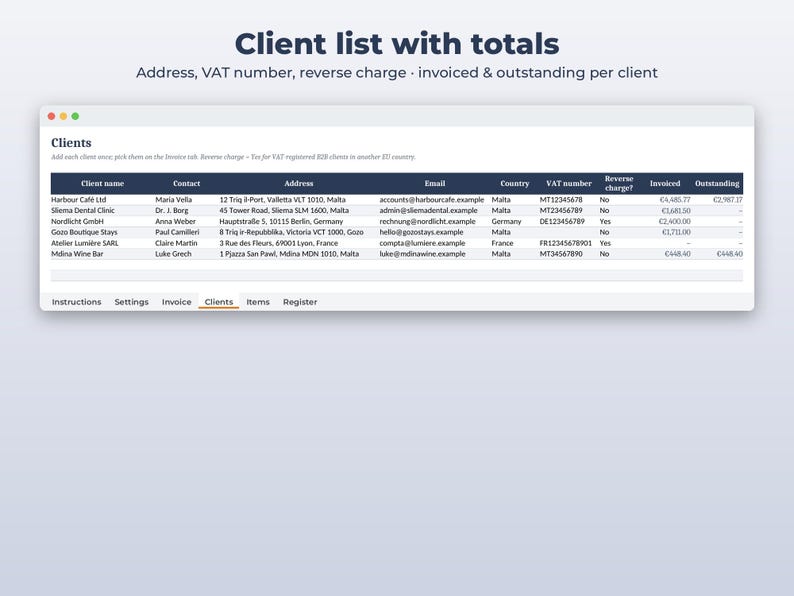
Task: Click the Contact column header
Action: [186, 183]
